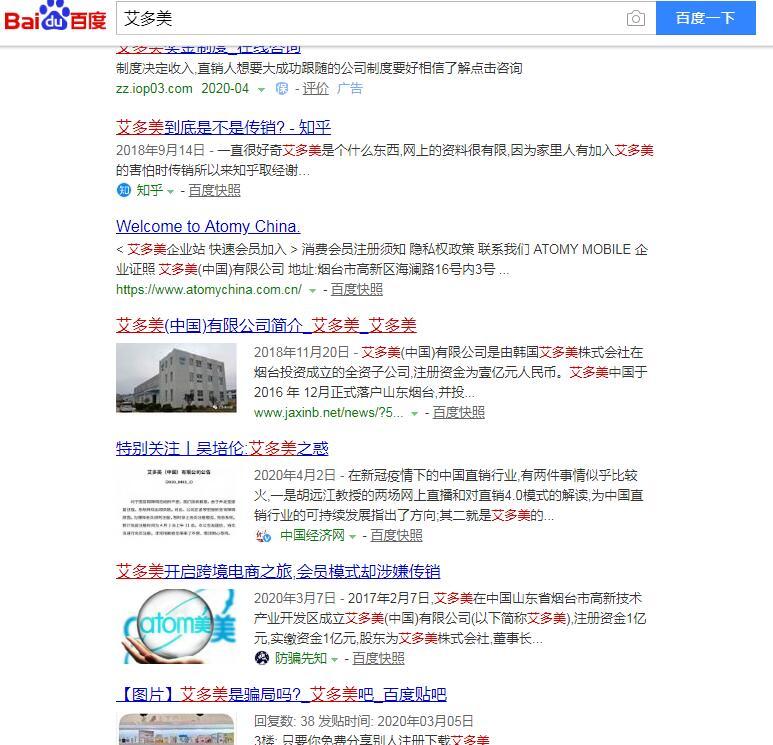Open 【图片】艾多美是骗局吗 贴吧 result

click(281, 694)
